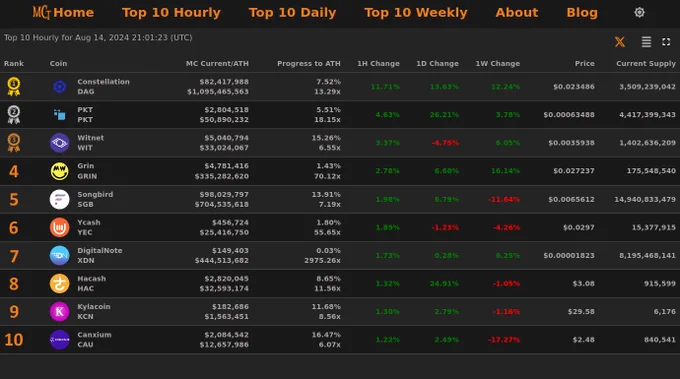The width and height of the screenshot is (680, 379).
Task: Click the DigitalNote XDN coin logo
Action: [59, 255]
